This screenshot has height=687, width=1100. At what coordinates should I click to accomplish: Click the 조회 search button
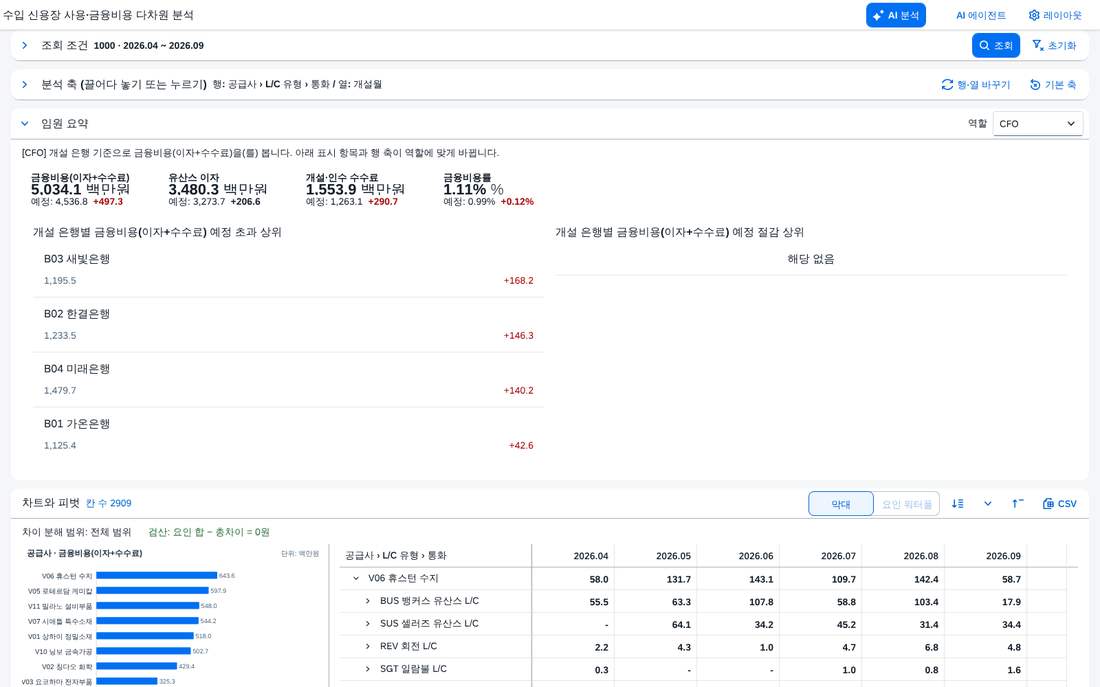tap(995, 46)
